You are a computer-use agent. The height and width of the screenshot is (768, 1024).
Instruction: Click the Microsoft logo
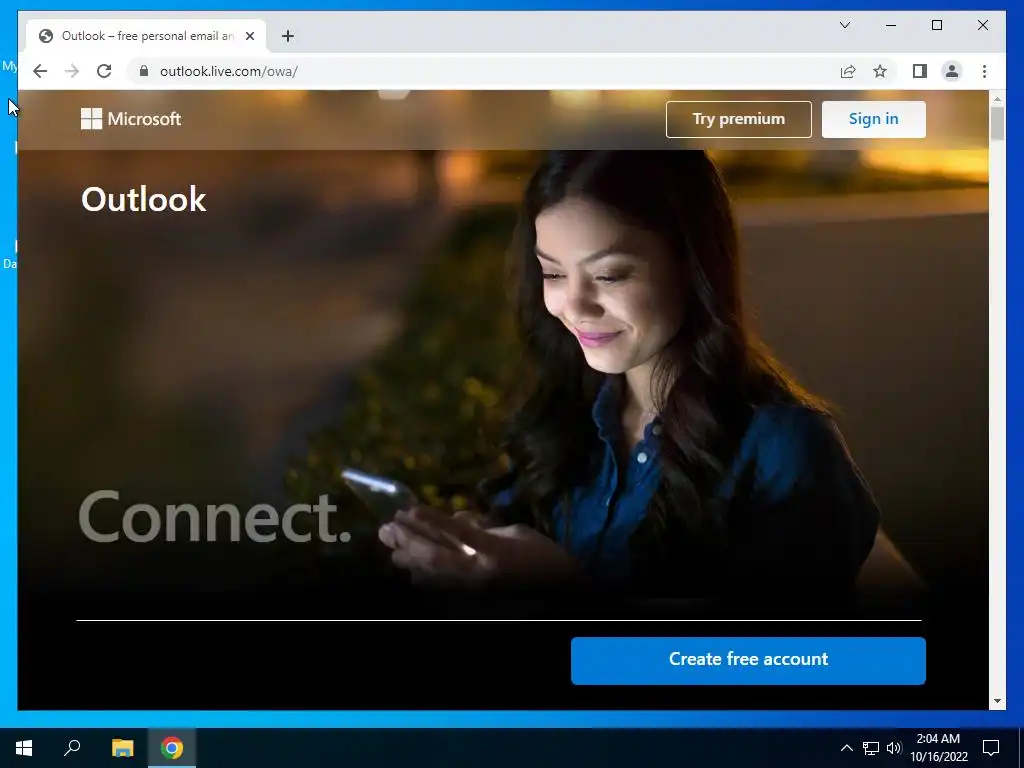pyautogui.click(x=131, y=119)
